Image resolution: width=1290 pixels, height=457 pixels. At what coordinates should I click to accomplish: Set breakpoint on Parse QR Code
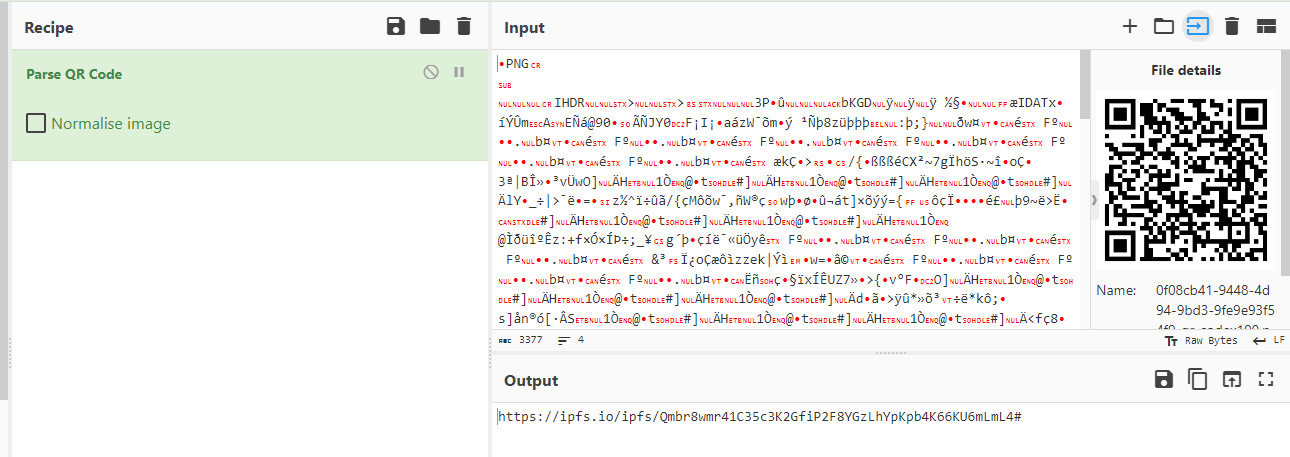459,72
